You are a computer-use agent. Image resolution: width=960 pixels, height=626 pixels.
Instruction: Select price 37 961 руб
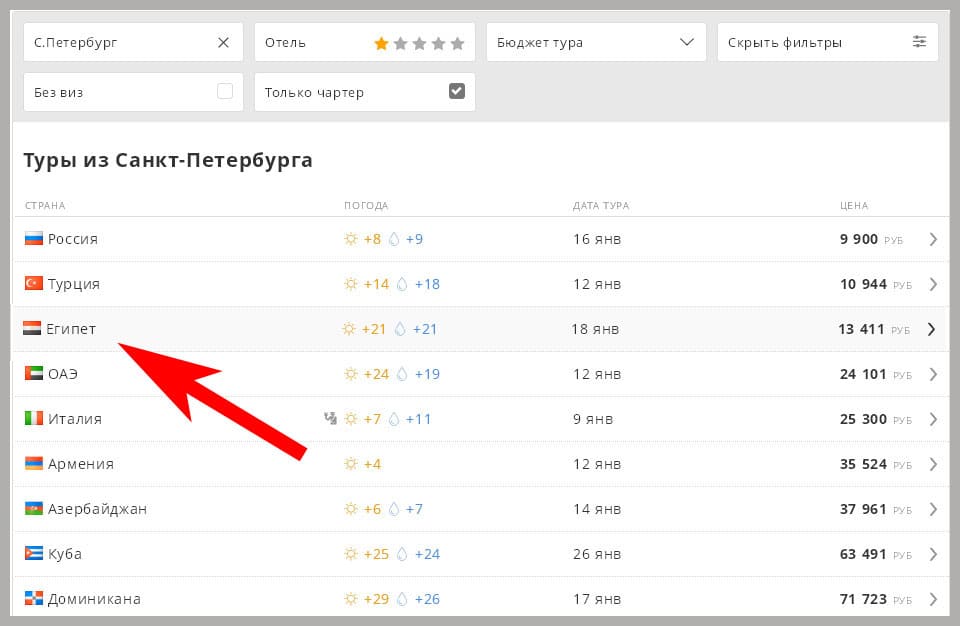pyautogui.click(x=876, y=509)
